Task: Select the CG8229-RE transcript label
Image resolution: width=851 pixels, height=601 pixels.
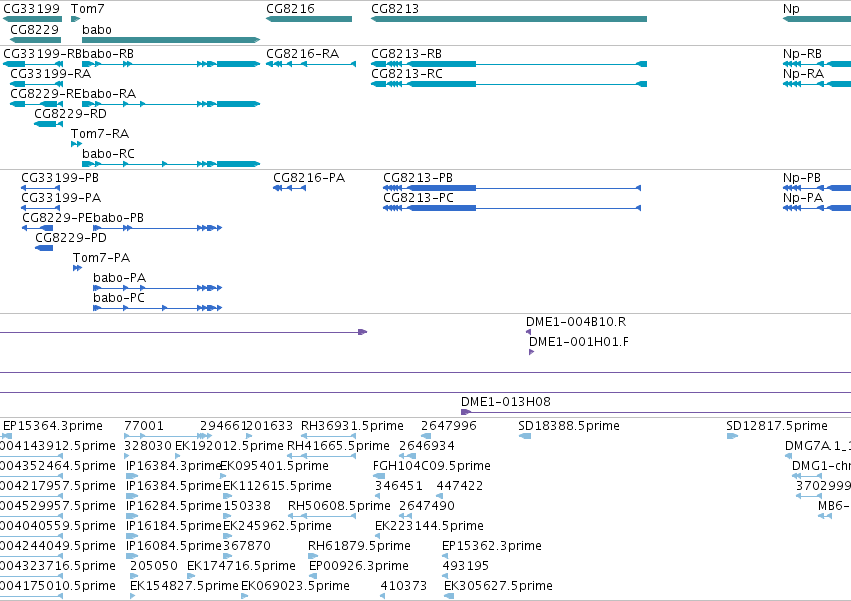Action: click(x=46, y=94)
